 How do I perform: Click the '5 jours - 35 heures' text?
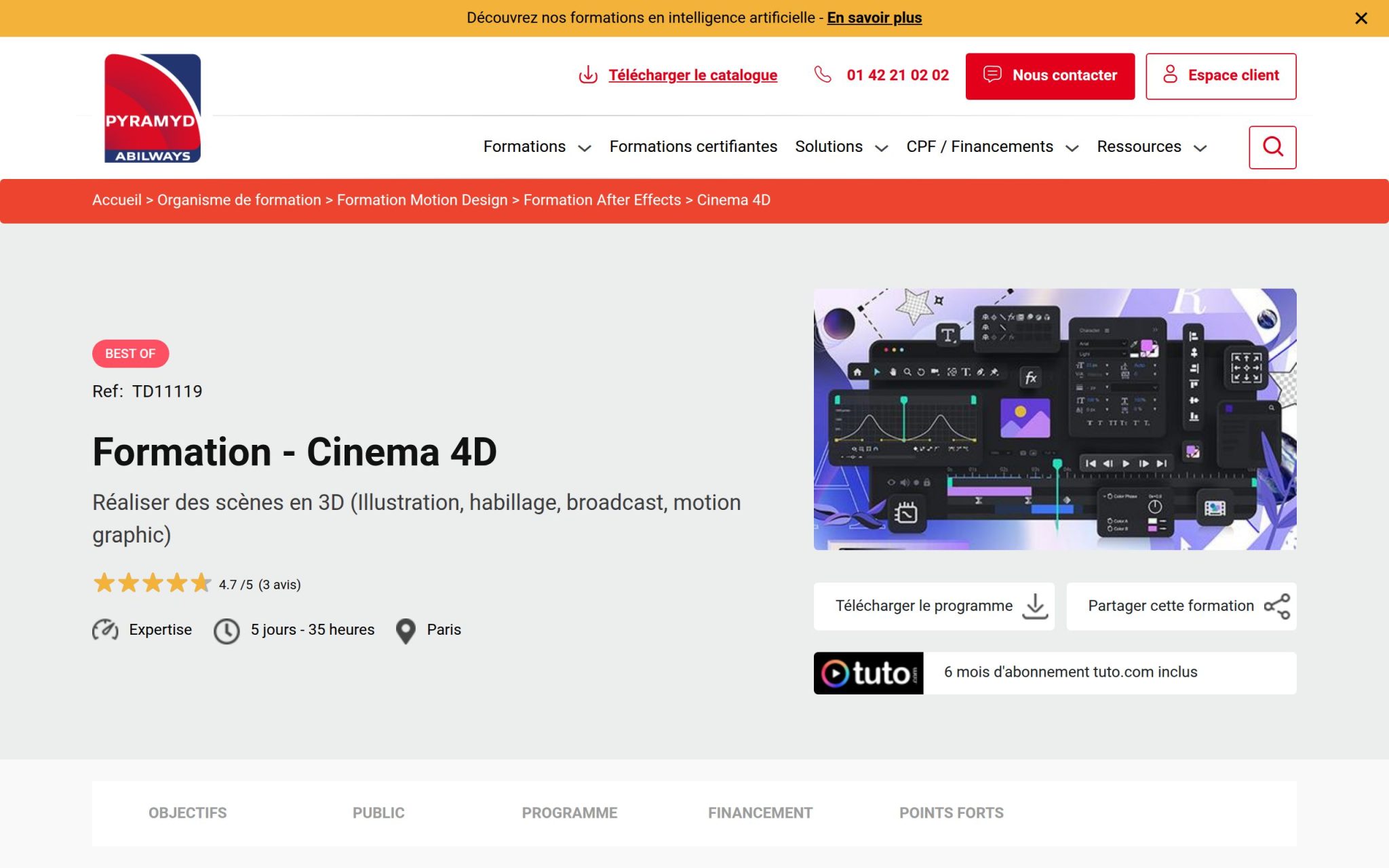coord(312,630)
